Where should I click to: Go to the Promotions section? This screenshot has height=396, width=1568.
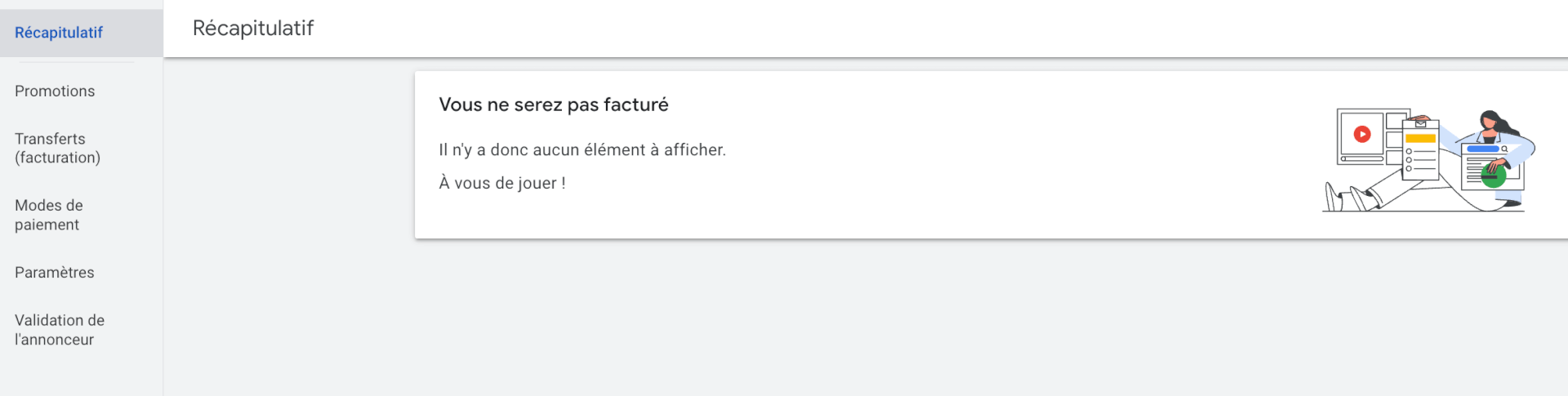pos(55,91)
